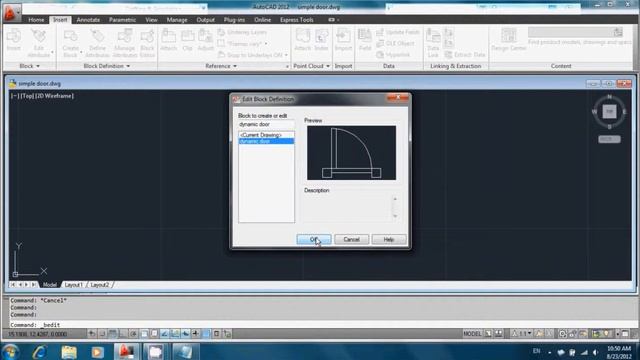Click the viewport controls '[-]' label
The image size is (640, 360).
pos(14,96)
